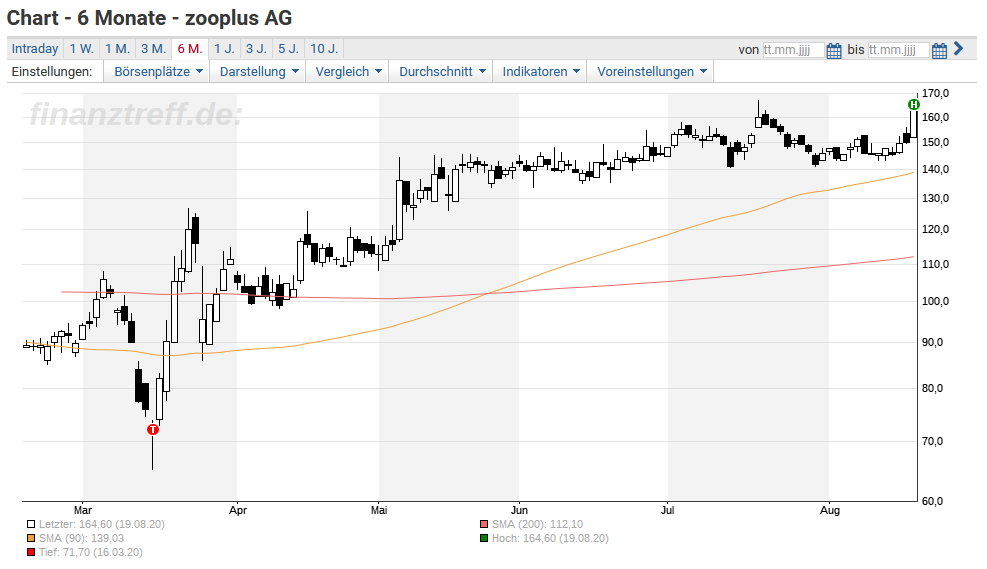This screenshot has width=987, height=569.
Task: Click legend text 'SMA (90): 139,03'
Action: pyautogui.click(x=81, y=539)
